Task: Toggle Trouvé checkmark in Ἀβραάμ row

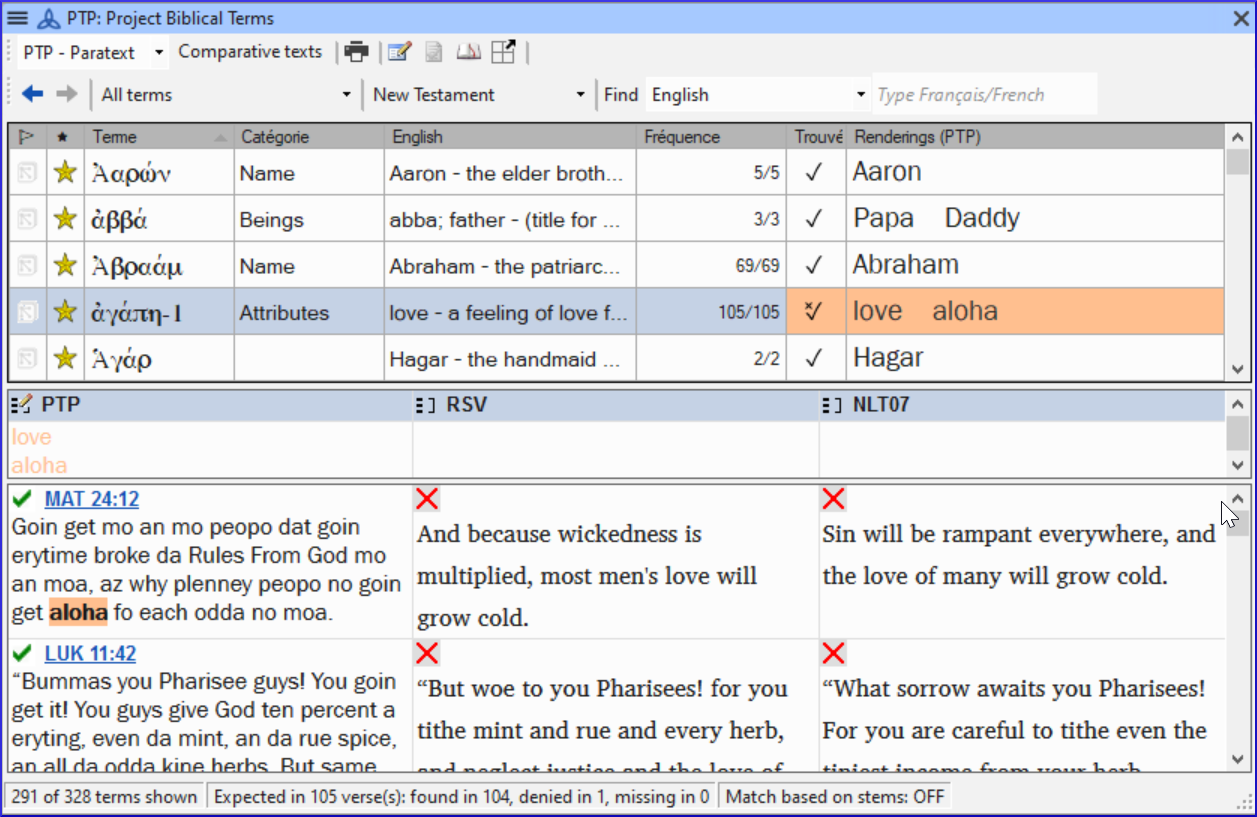Action: [813, 266]
